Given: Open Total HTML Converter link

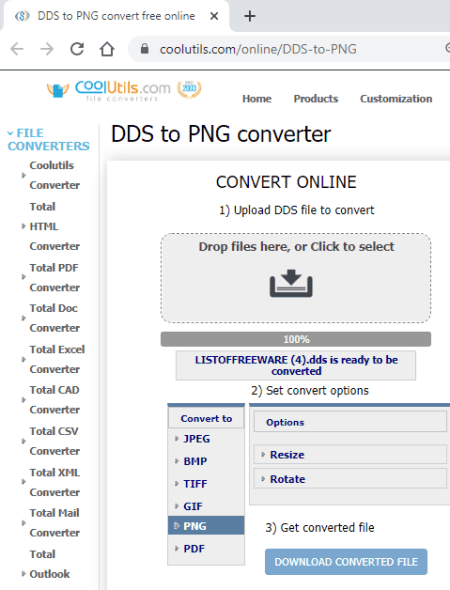Looking at the screenshot, I should tap(55, 226).
